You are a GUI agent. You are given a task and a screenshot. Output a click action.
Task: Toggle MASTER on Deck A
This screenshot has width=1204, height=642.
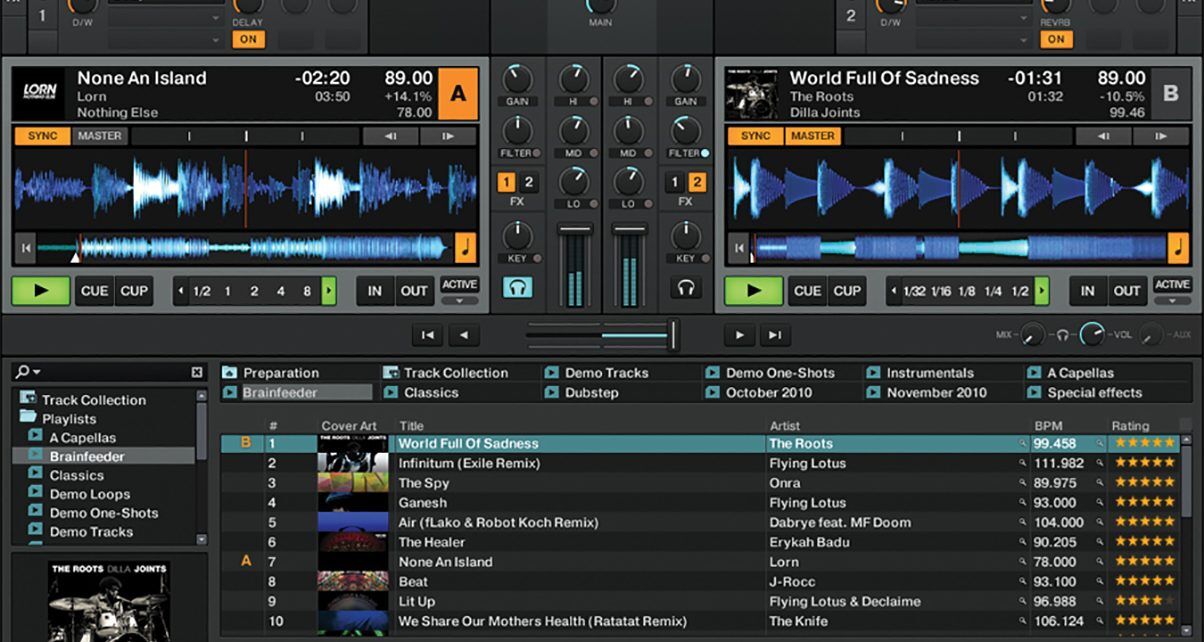[x=100, y=136]
